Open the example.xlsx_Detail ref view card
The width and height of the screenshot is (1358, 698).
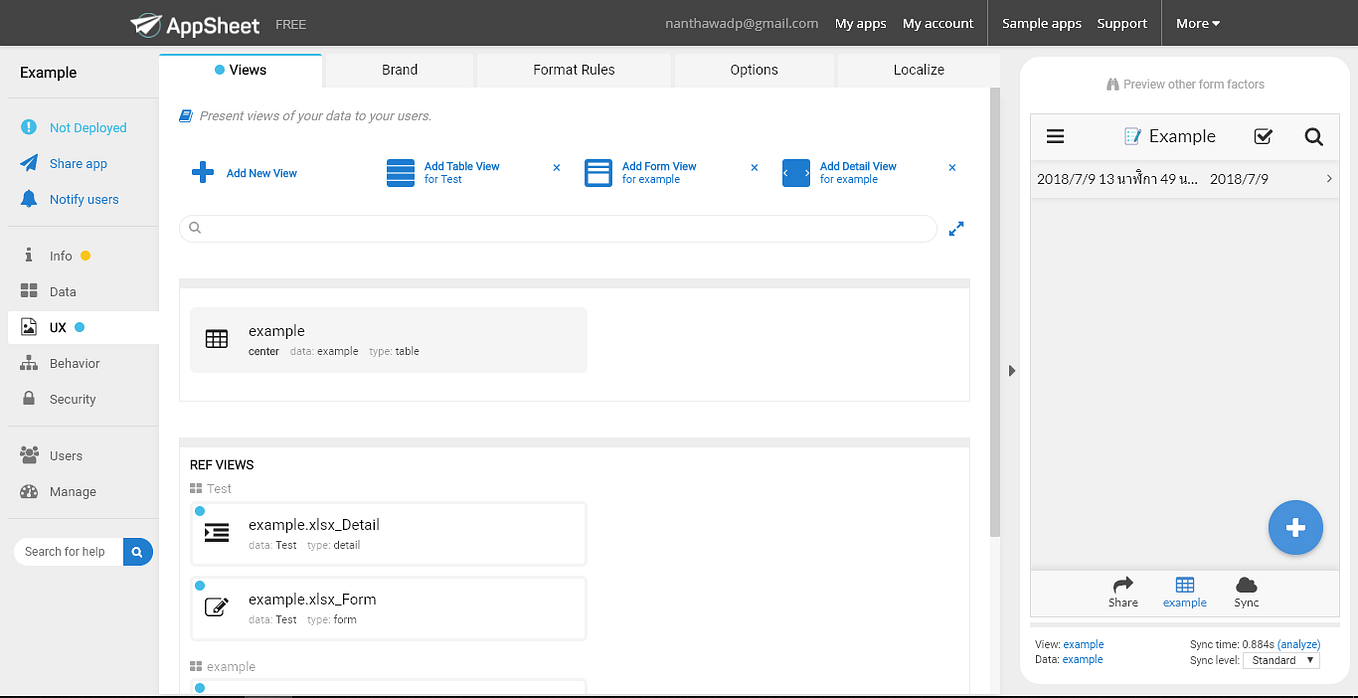[388, 534]
